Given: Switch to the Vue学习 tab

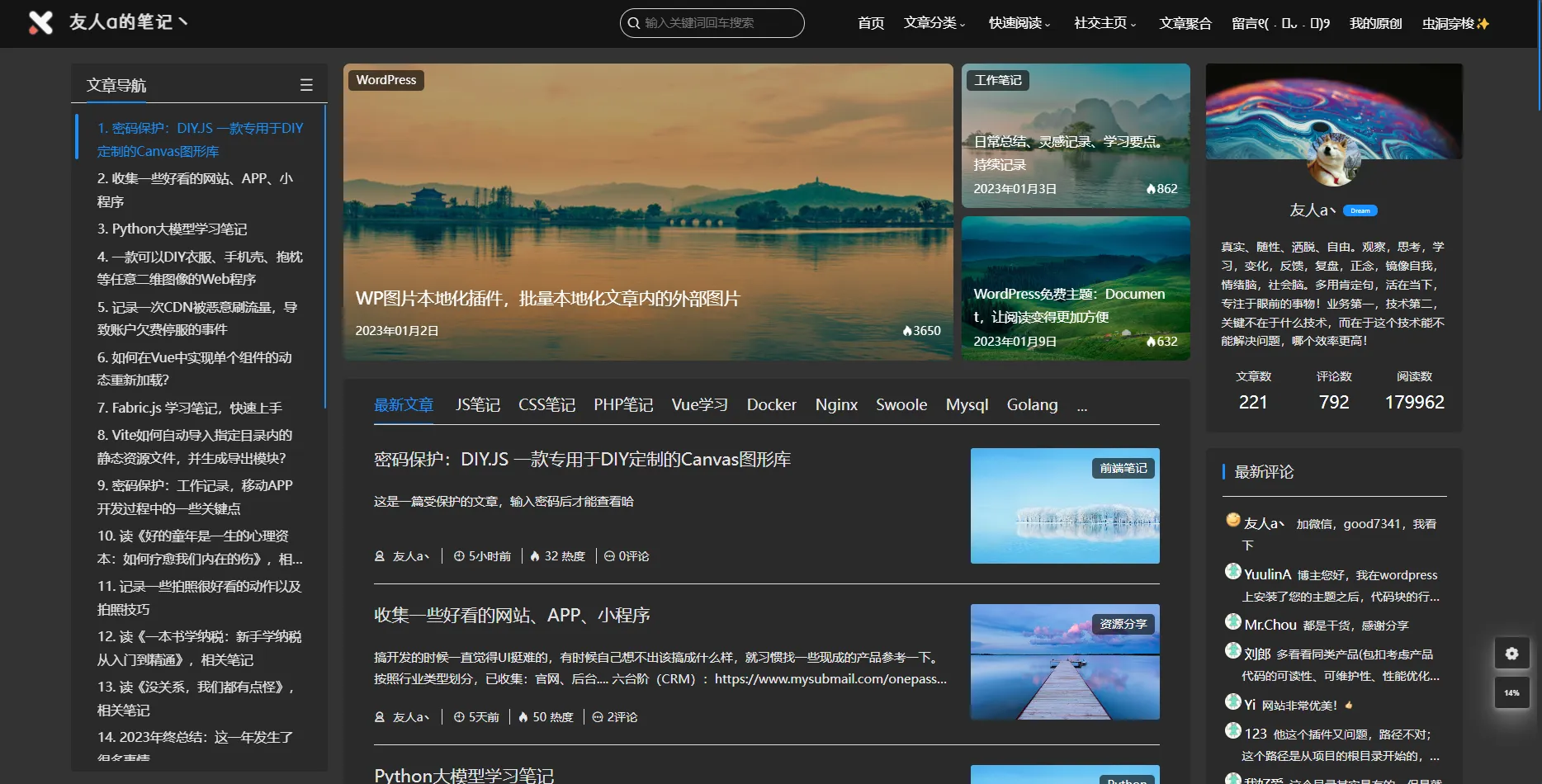Looking at the screenshot, I should click(700, 404).
